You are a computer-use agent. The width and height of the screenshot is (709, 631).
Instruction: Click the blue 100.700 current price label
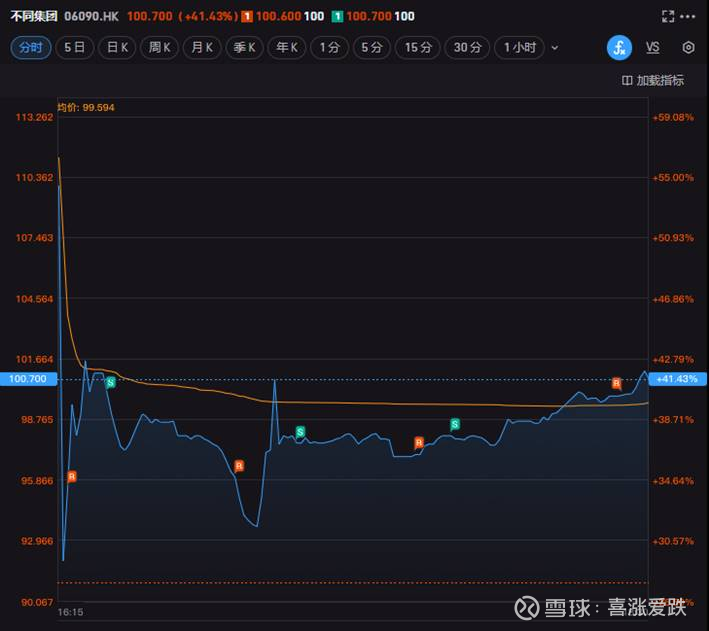point(27,379)
